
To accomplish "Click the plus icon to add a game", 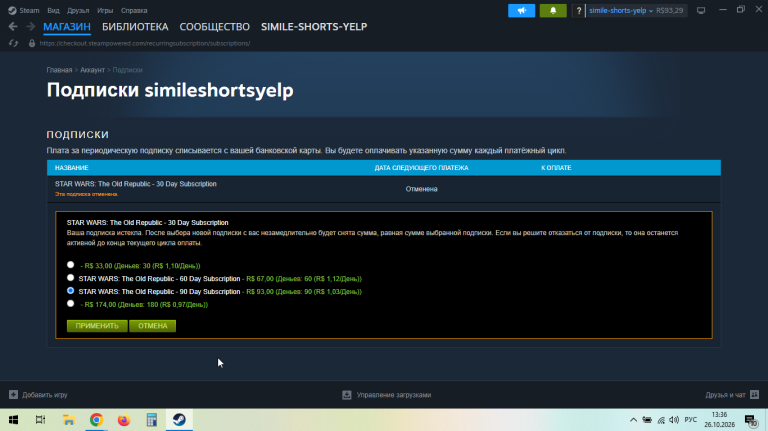I will pos(13,395).
